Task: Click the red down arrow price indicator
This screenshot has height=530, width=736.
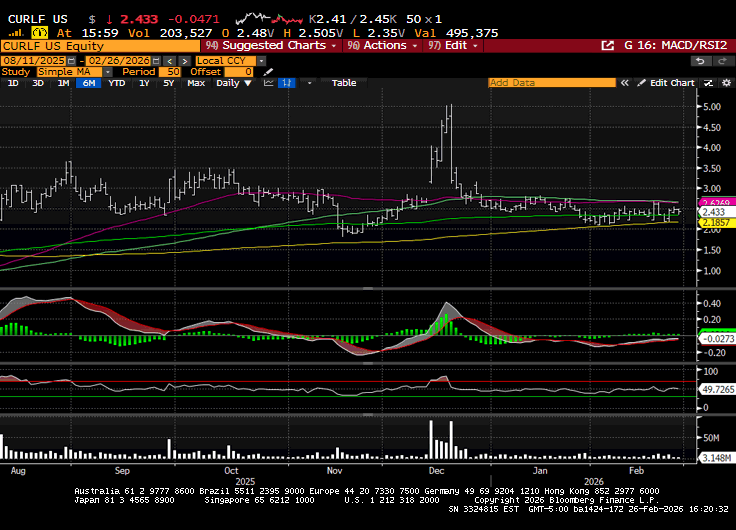Action: [x=109, y=19]
